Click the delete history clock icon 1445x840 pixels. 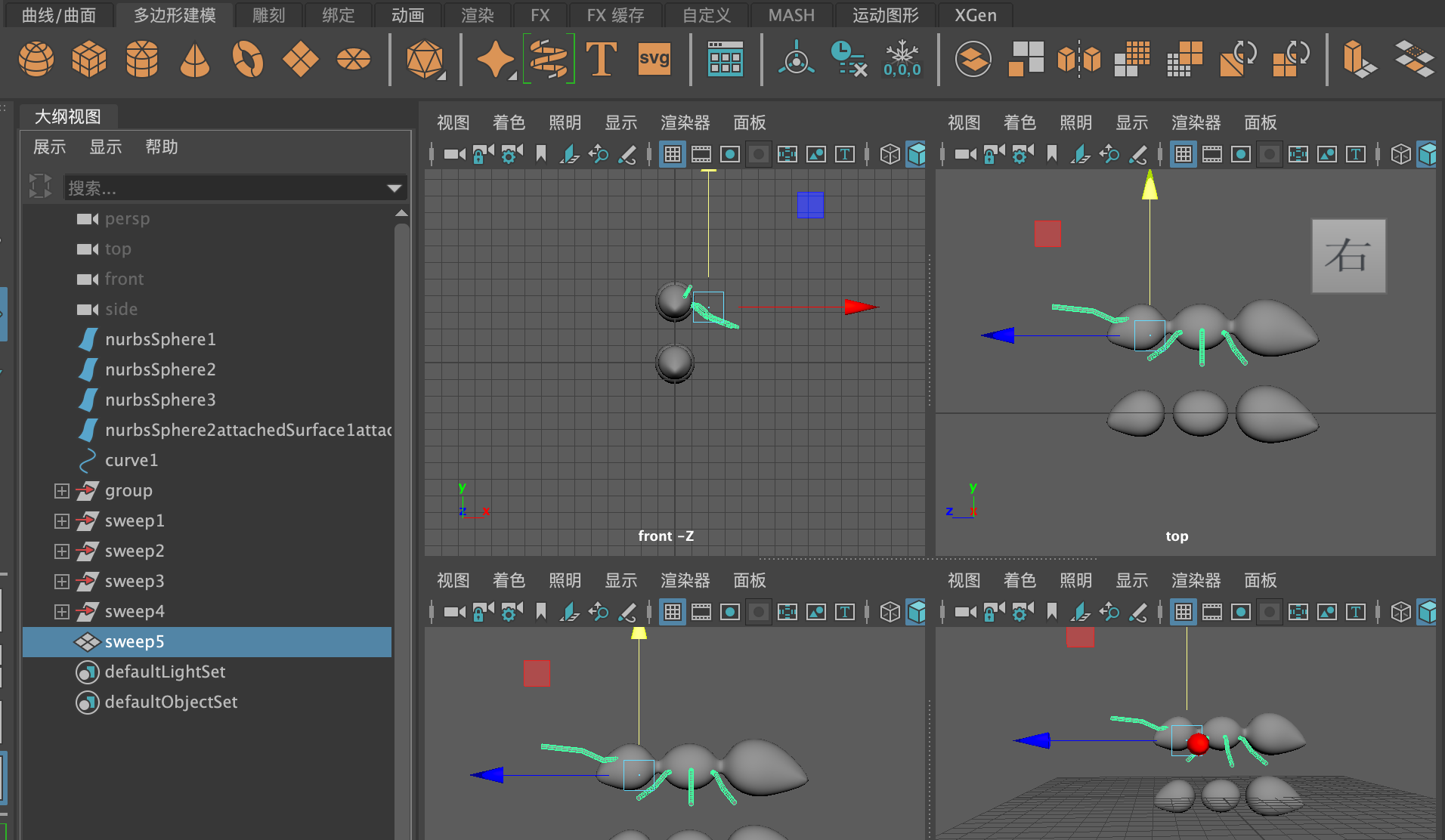point(849,59)
